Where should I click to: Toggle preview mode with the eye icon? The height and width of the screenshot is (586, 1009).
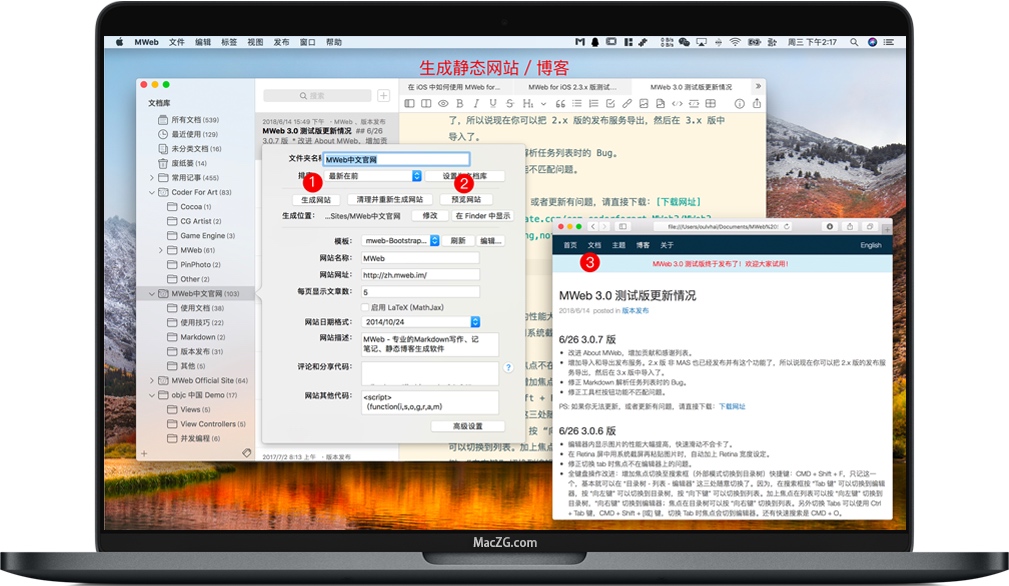pyautogui.click(x=443, y=105)
